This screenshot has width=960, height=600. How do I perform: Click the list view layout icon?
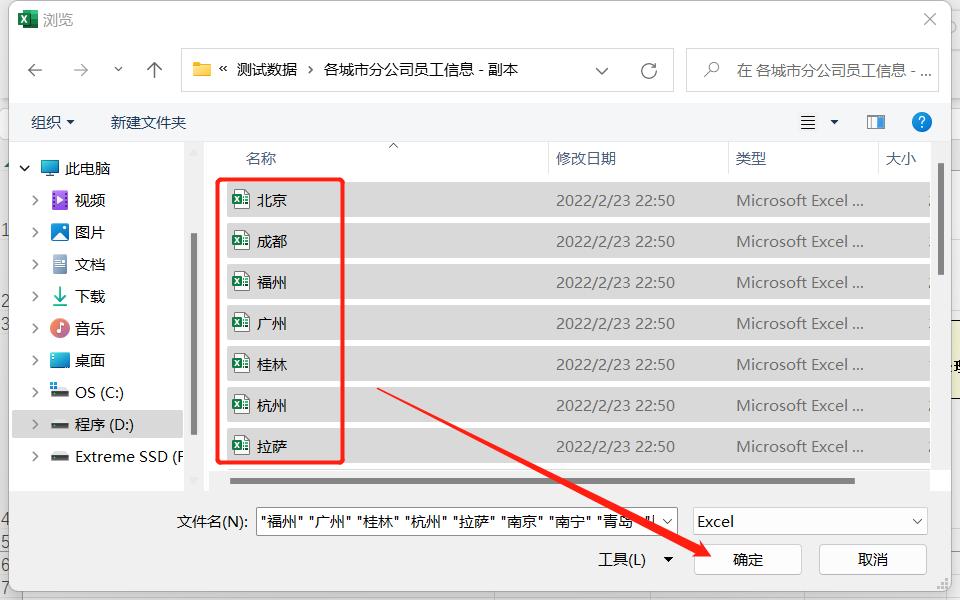tap(806, 121)
